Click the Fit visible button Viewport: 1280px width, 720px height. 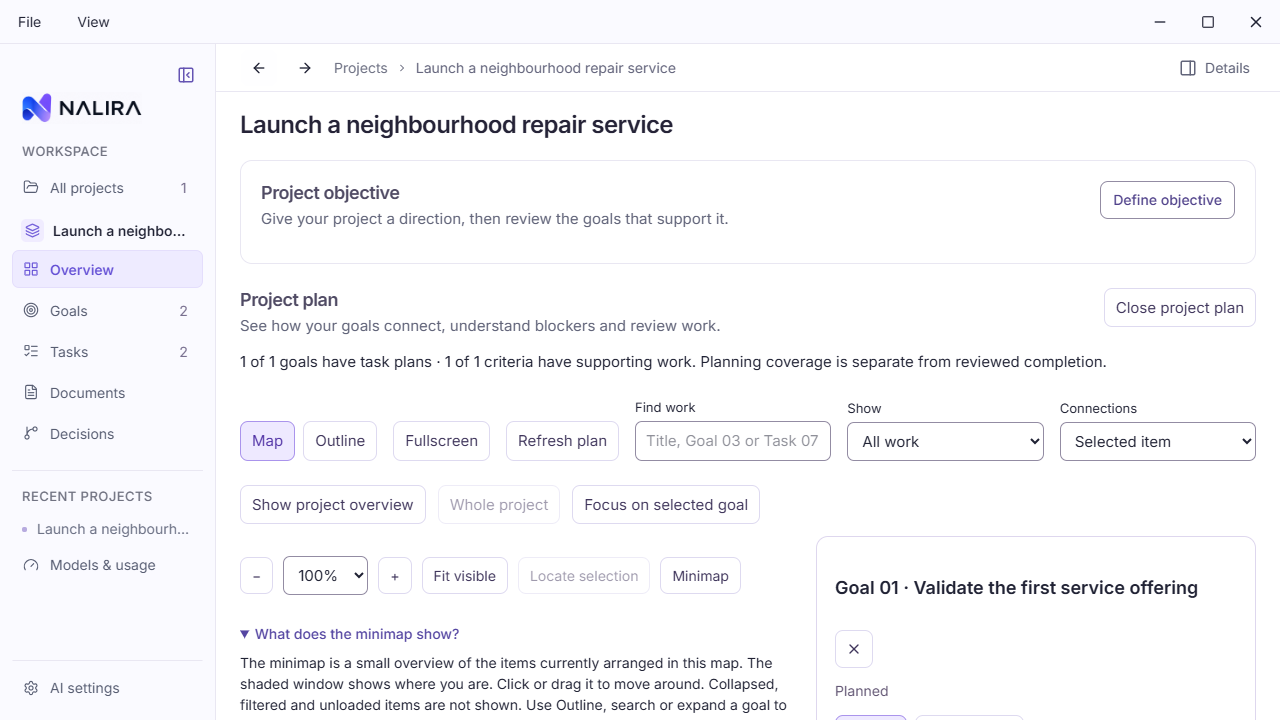click(x=465, y=576)
